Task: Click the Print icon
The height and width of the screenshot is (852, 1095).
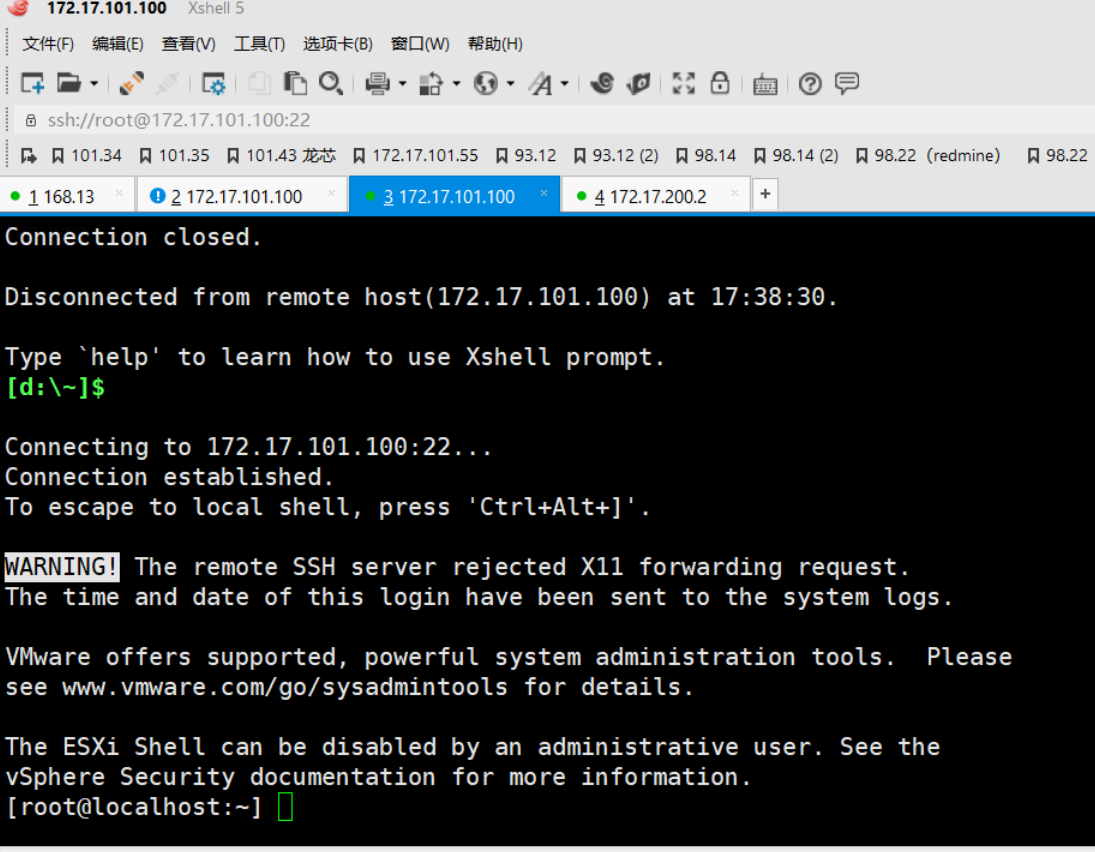Action: pos(377,84)
